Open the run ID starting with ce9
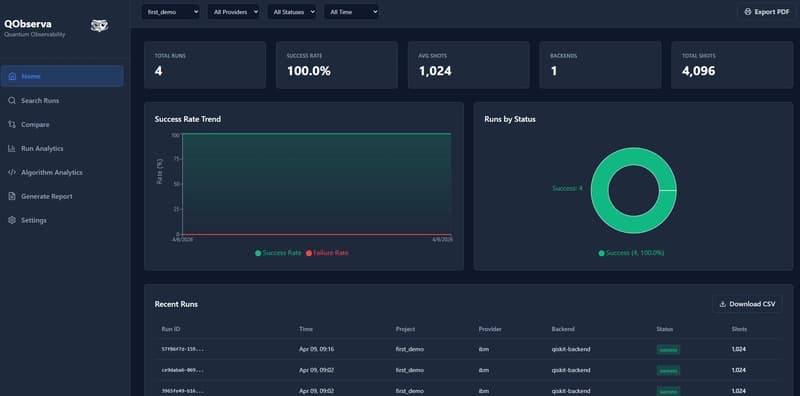 pyautogui.click(x=183, y=370)
